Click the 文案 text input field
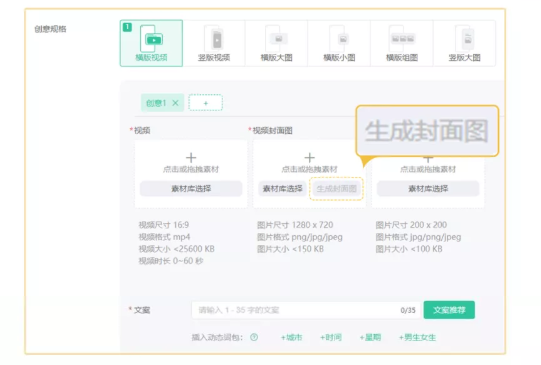This screenshot has width=541, height=365. pos(305,310)
